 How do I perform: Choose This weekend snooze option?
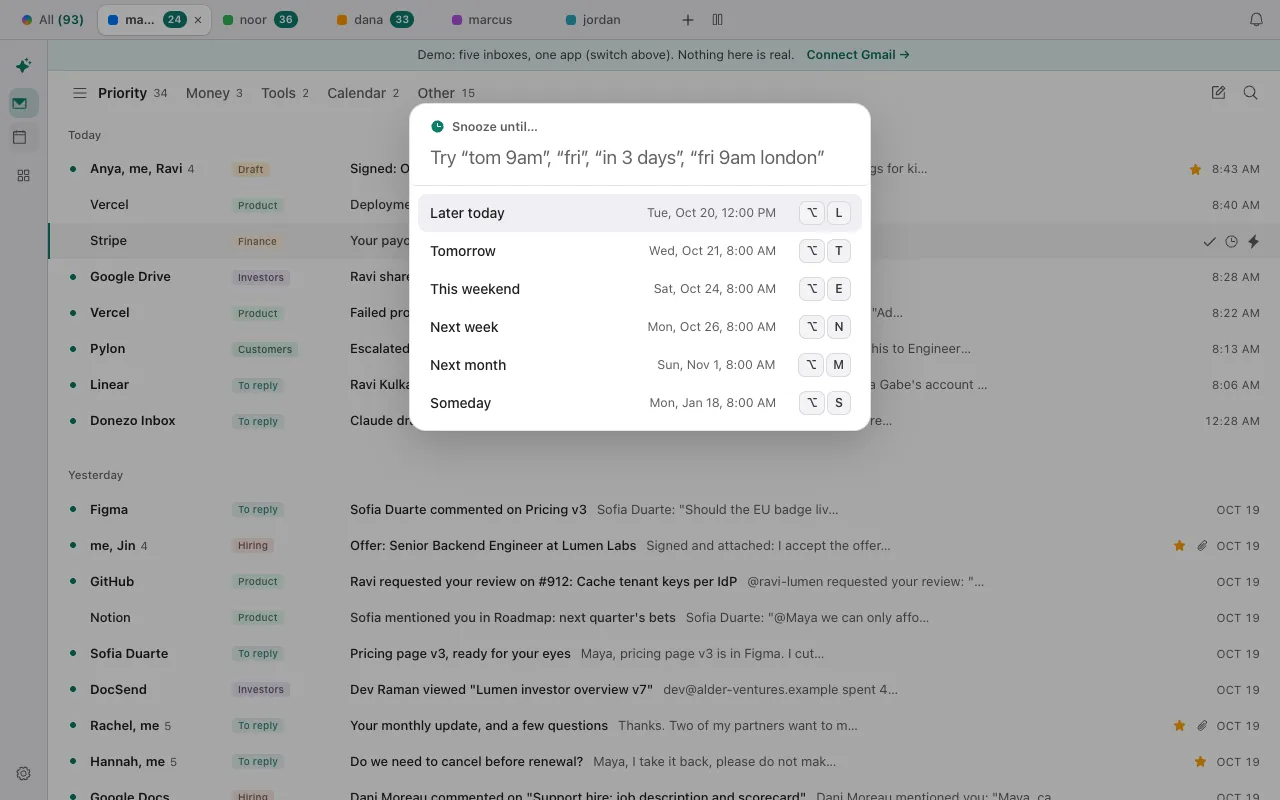640,289
